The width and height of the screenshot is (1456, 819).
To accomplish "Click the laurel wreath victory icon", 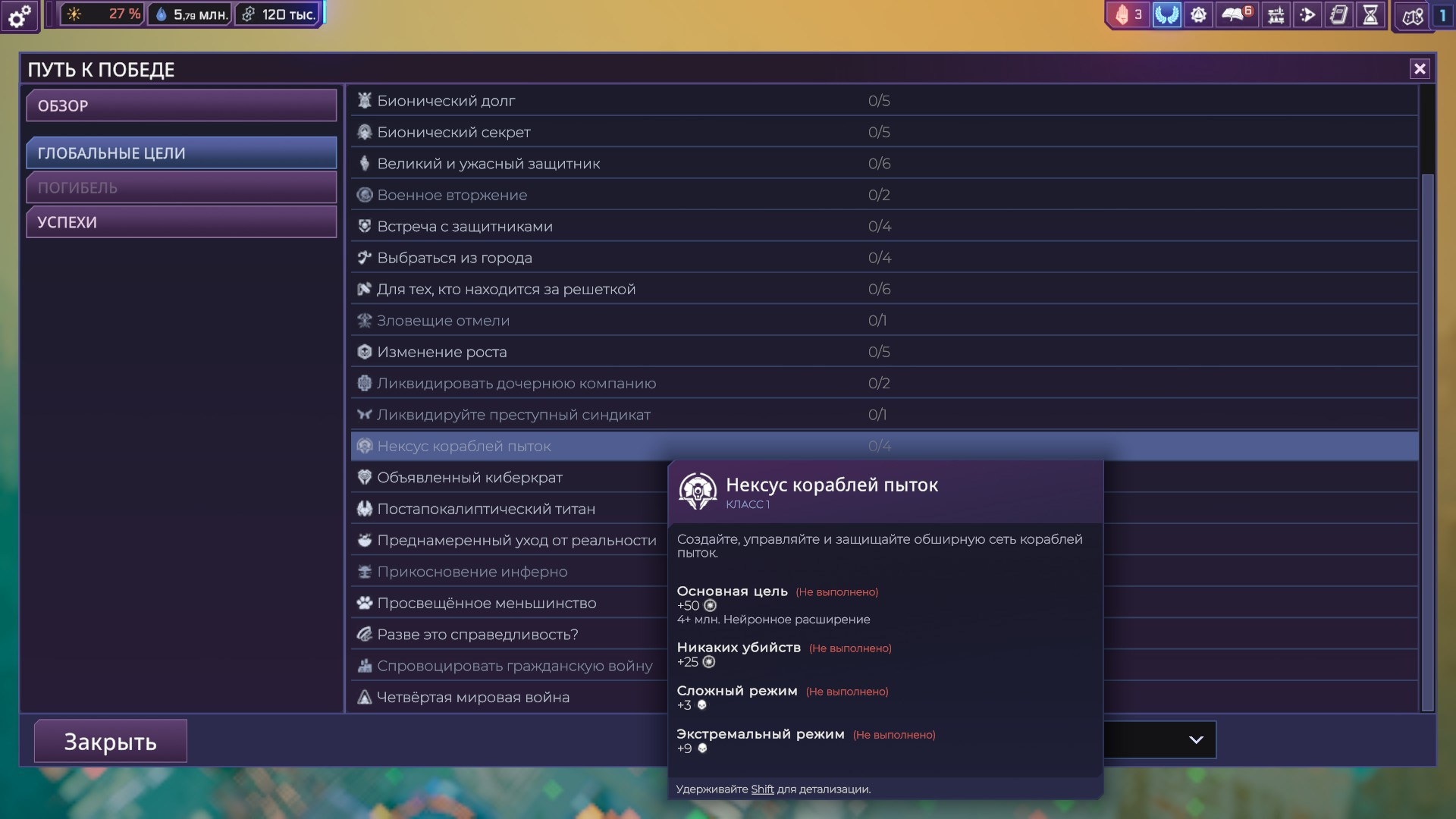I will (1167, 14).
